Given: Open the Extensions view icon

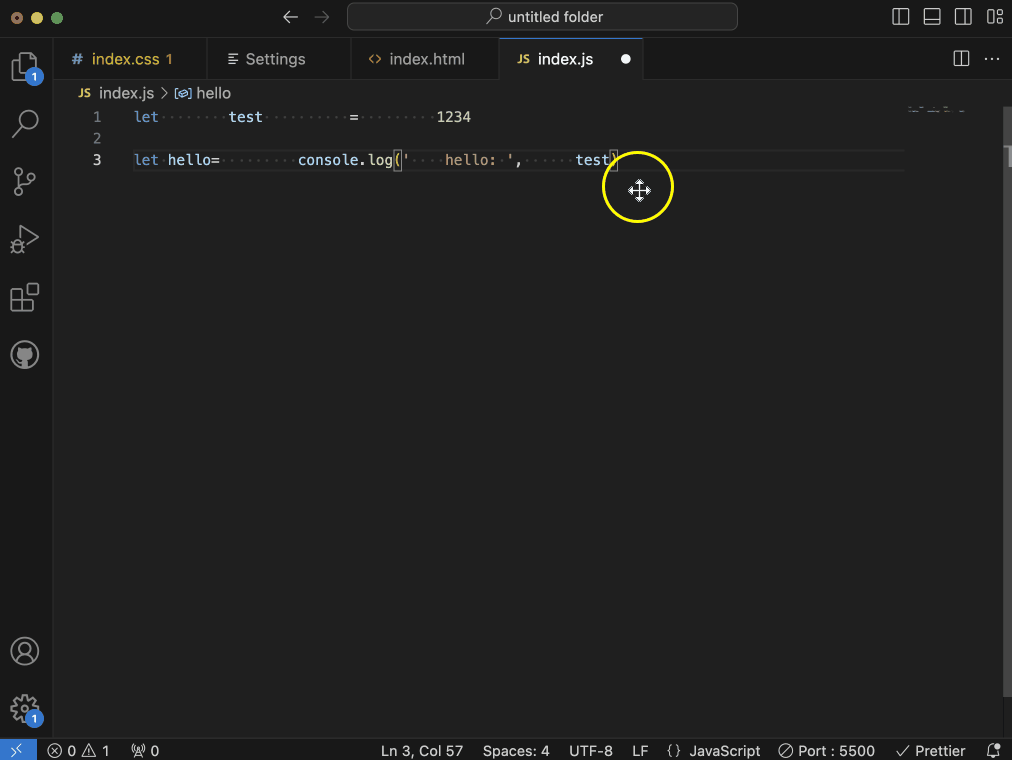Looking at the screenshot, I should tap(24, 298).
